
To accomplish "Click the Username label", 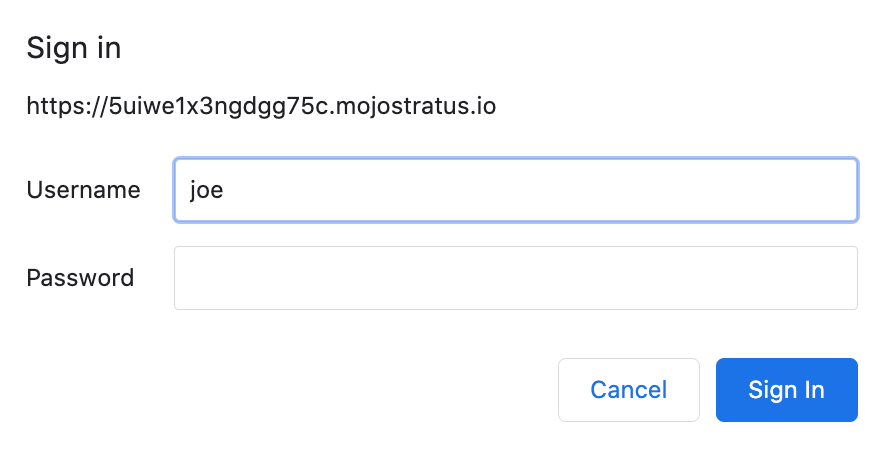I will [83, 190].
